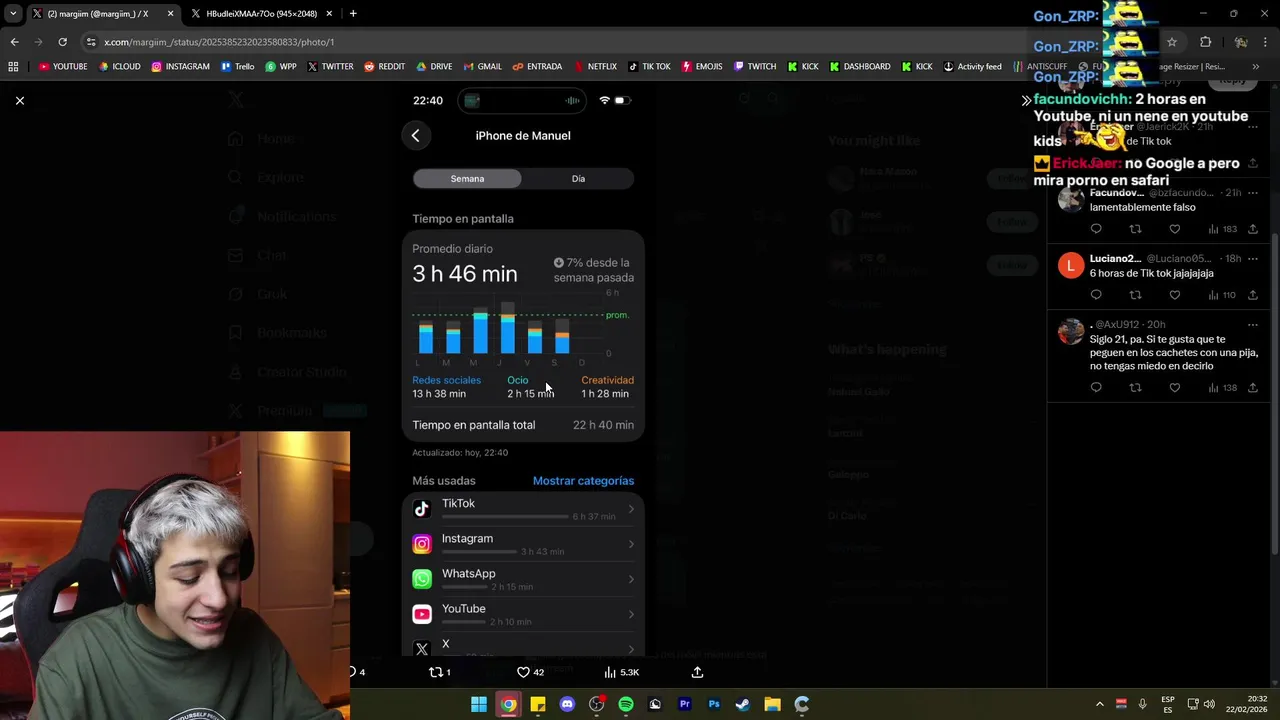Image resolution: width=1280 pixels, height=720 pixels.
Task: Open the YOUTUBE bookmark
Action: tap(63, 67)
